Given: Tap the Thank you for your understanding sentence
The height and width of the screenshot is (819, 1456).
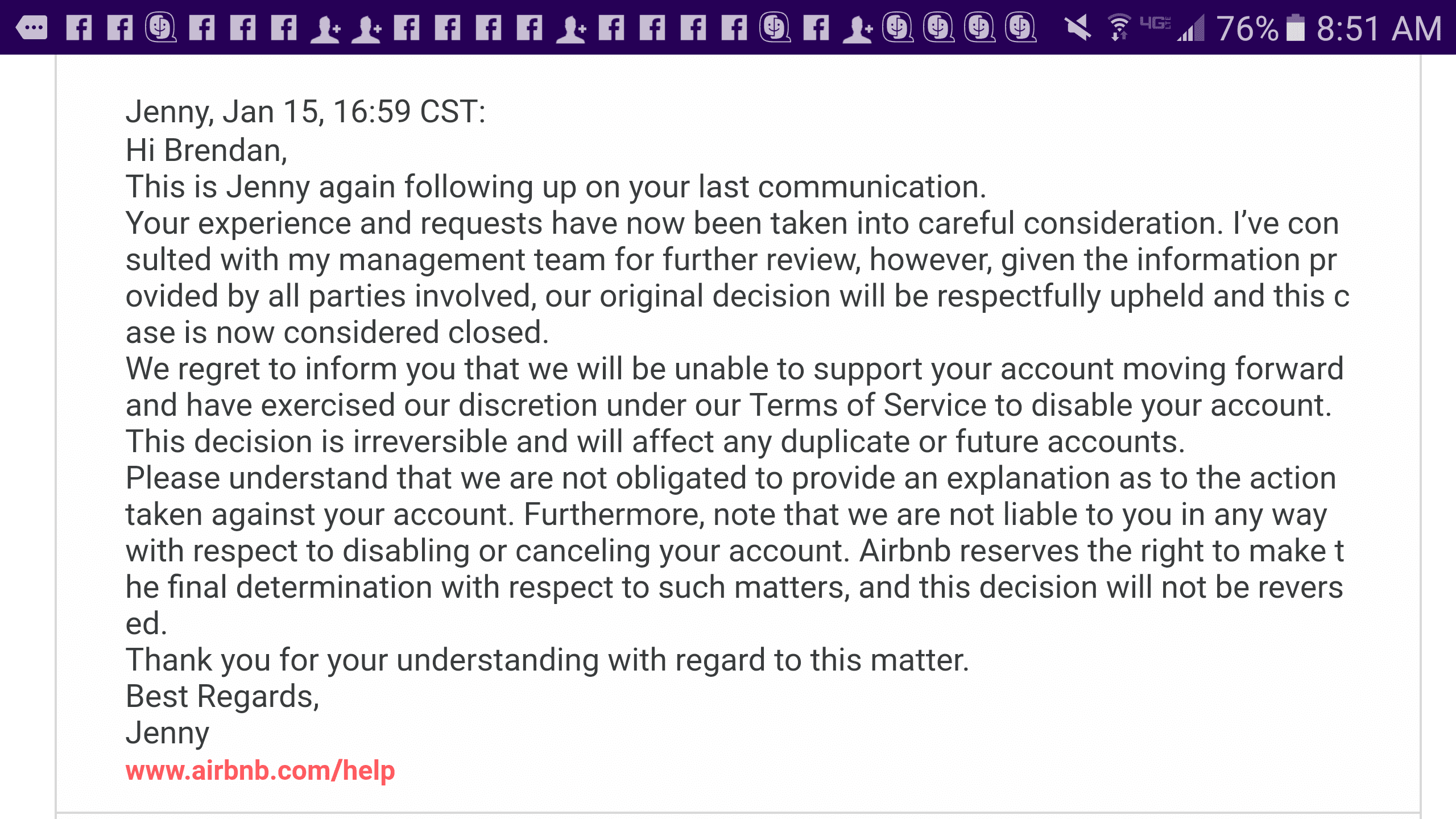Looking at the screenshot, I should (x=547, y=660).
